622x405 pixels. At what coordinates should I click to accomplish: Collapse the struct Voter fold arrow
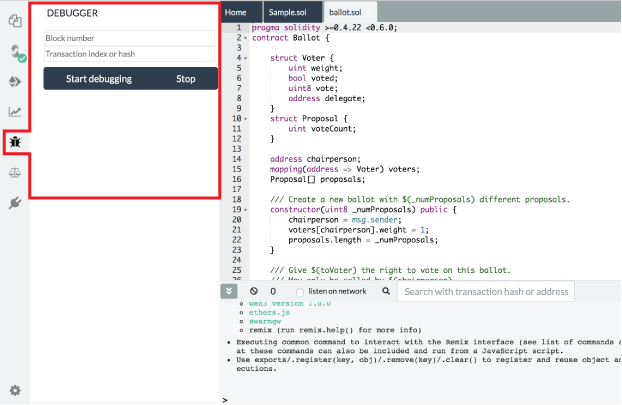point(246,58)
